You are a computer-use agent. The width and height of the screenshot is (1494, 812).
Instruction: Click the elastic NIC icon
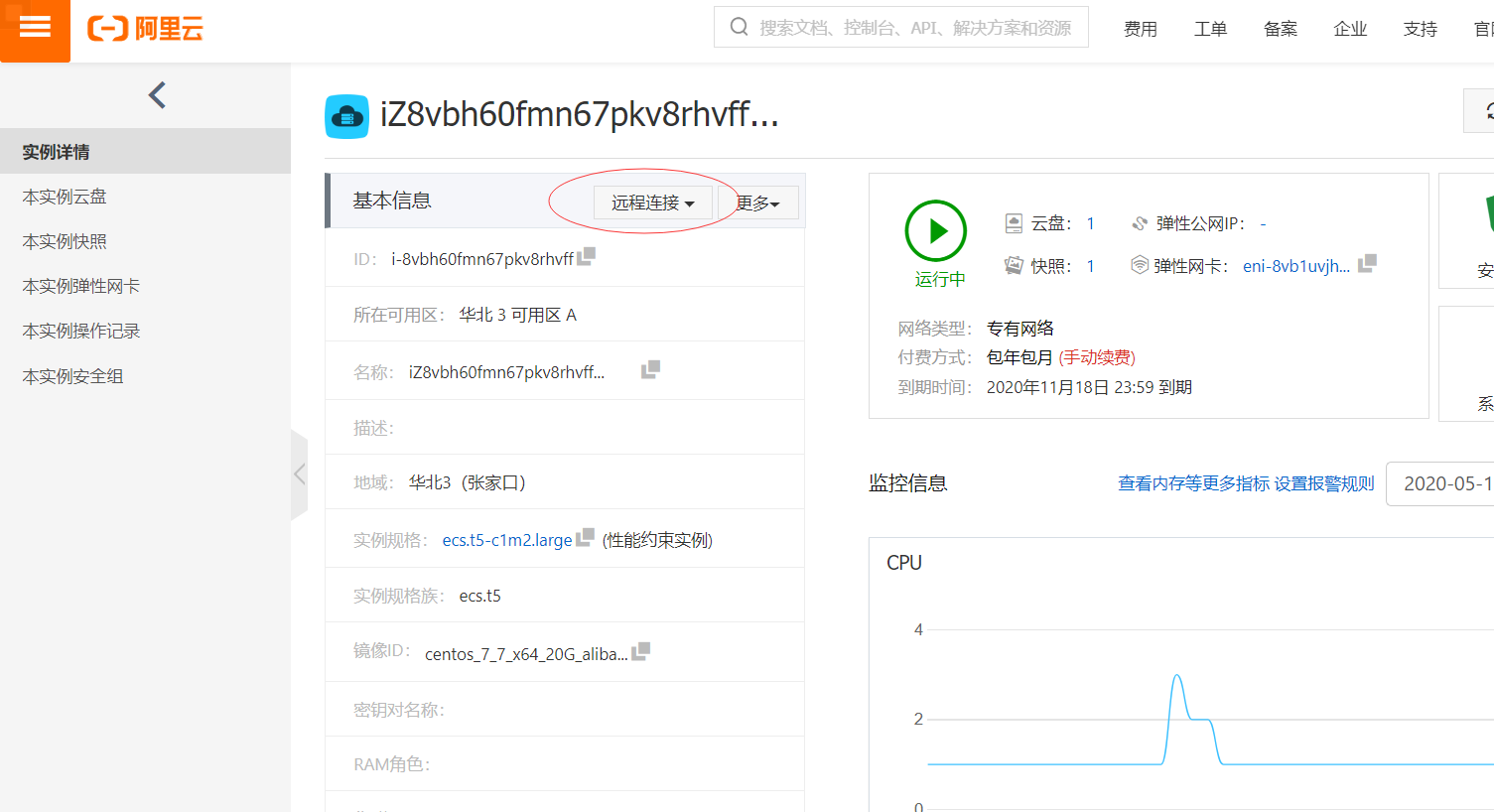coord(1140,265)
